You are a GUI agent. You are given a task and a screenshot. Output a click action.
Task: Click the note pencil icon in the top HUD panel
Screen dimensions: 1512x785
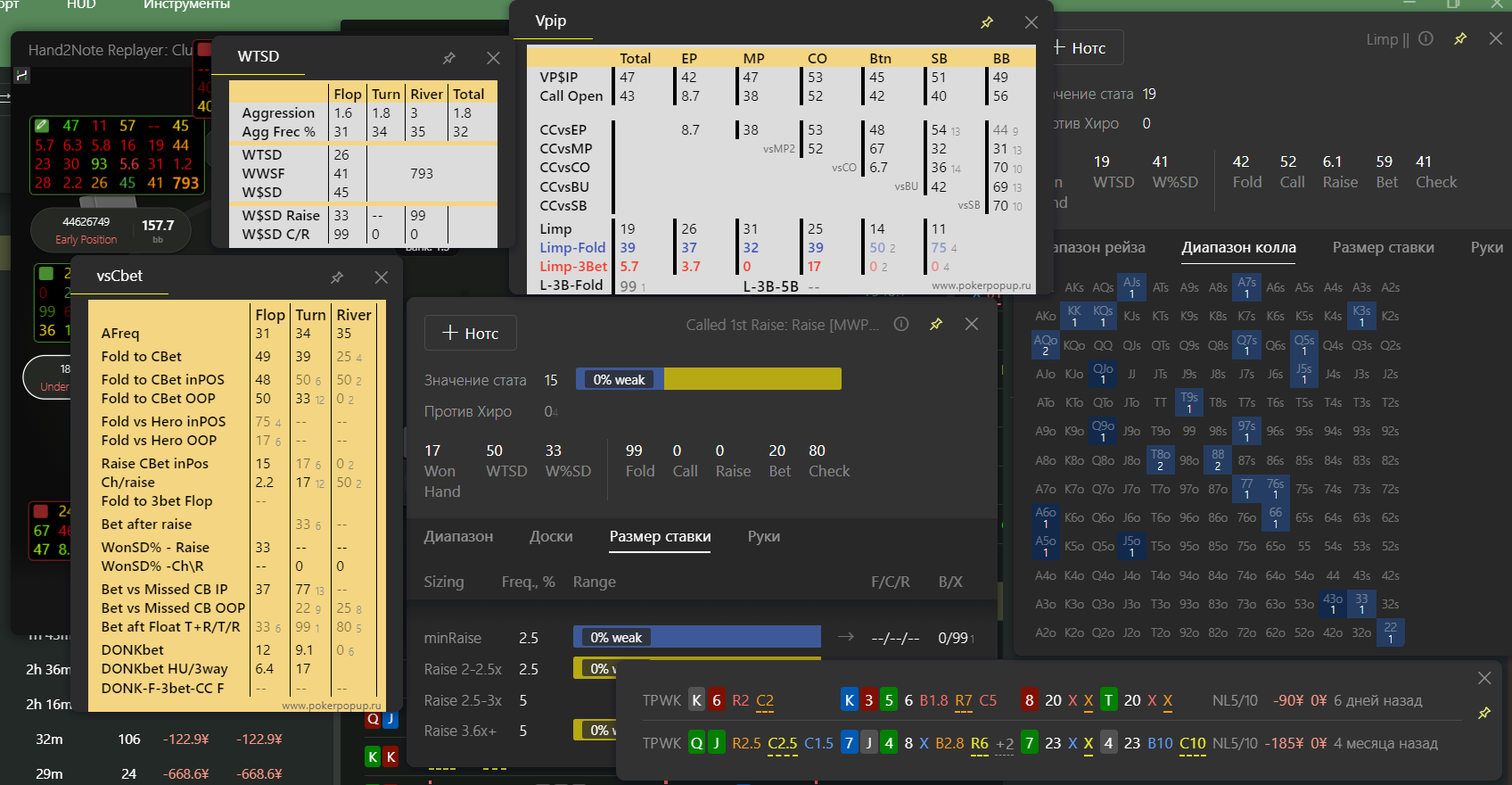[x=41, y=125]
